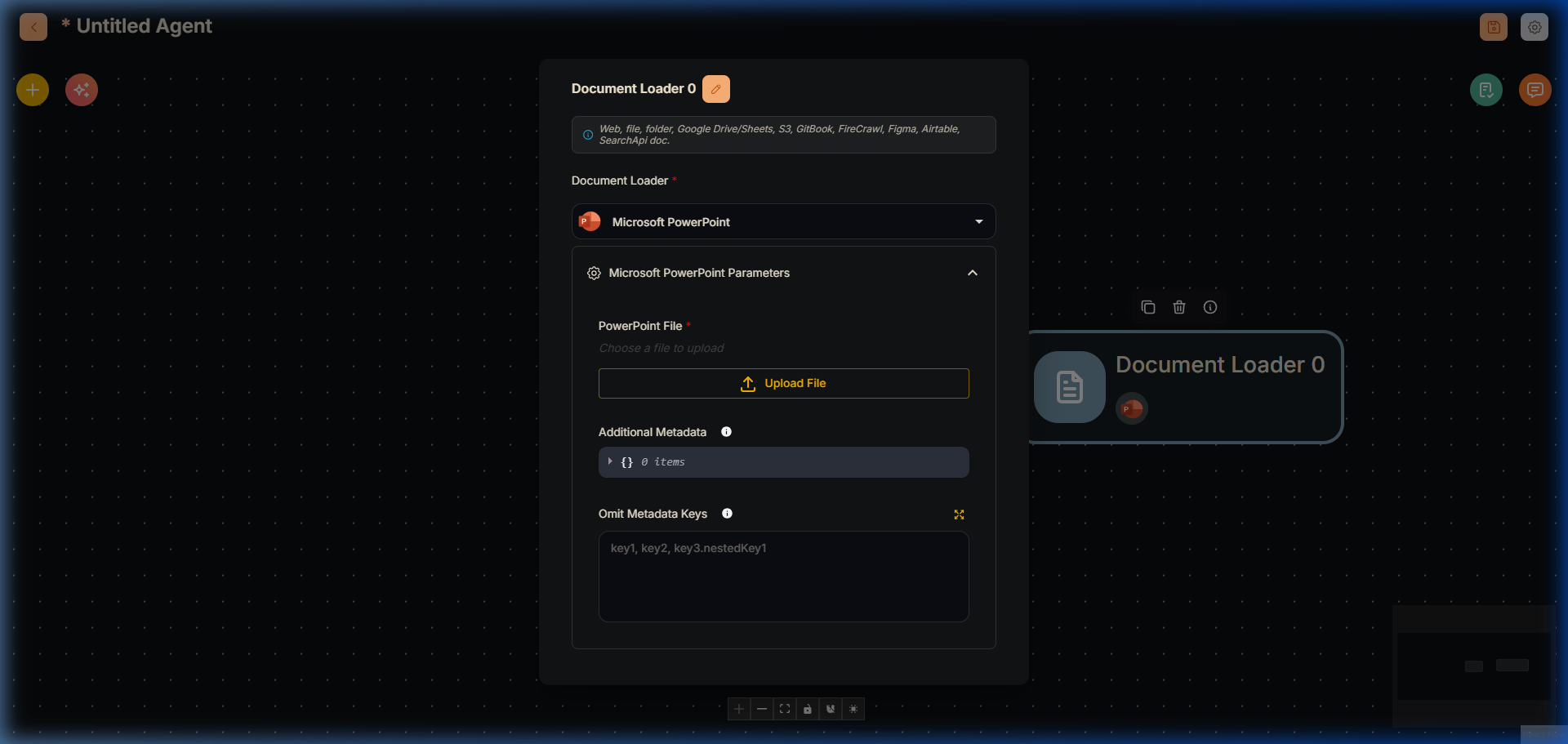Expand the 0 items metadata tree
Screen dimensions: 1568x744
pos(610,462)
